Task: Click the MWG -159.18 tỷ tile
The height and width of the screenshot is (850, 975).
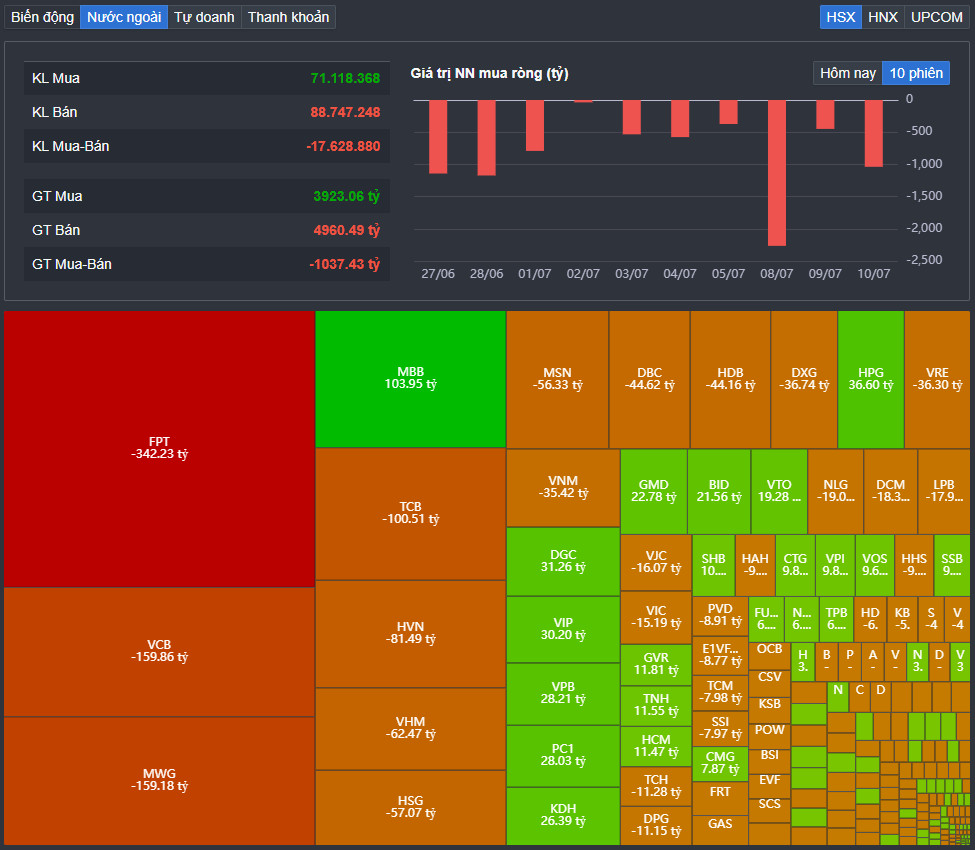Action: click(x=159, y=781)
